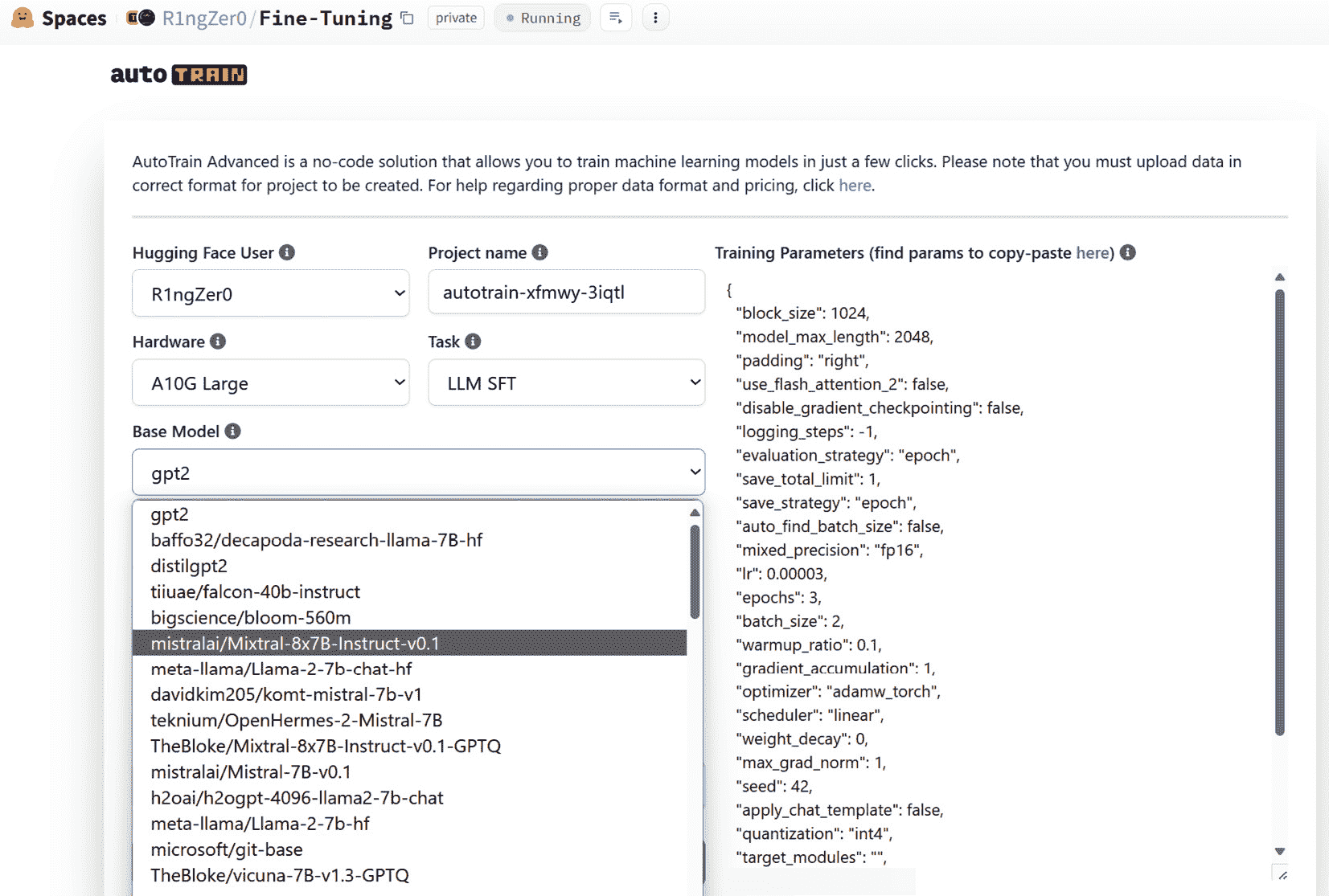1329x896 pixels.
Task: Click the Spaces link in header
Action: click(x=74, y=18)
